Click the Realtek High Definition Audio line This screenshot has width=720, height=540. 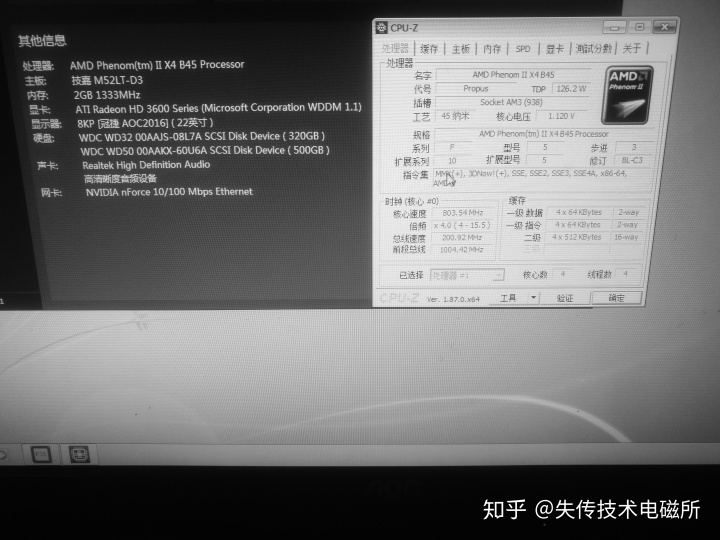(146, 165)
